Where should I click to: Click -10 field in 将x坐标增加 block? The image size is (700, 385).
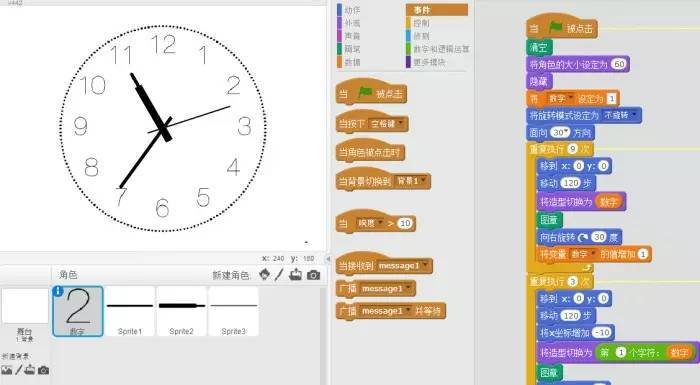602,332
